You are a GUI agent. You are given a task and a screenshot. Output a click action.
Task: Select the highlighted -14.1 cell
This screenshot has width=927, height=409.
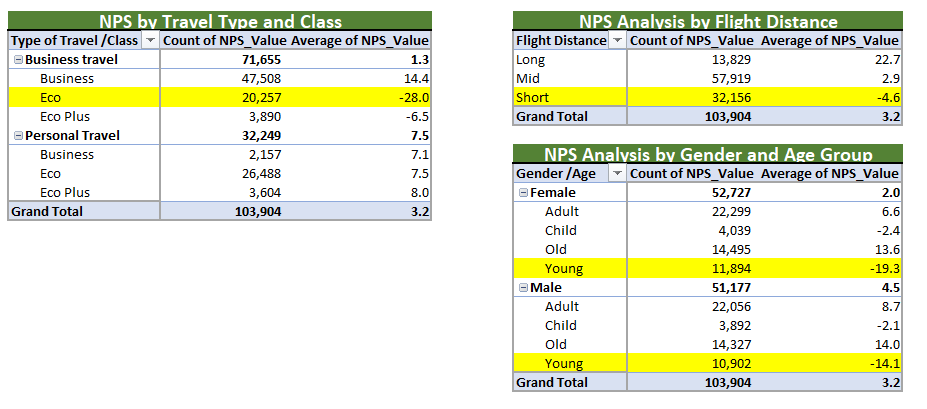tap(885, 364)
